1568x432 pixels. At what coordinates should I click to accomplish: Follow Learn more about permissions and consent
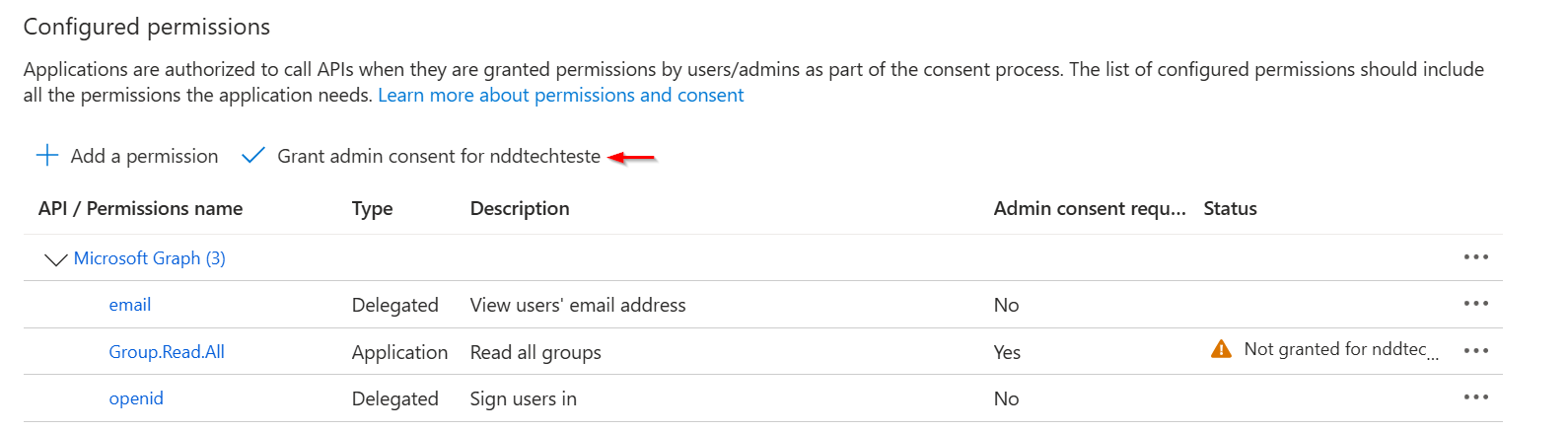[x=560, y=96]
